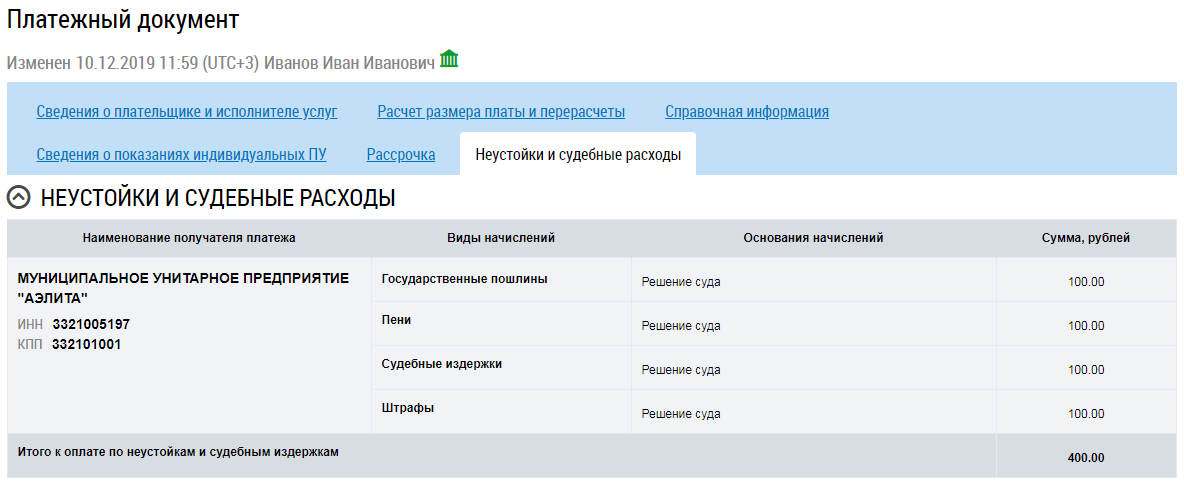Open Сведения о плательщике и исполнителе услуг tab
Viewport: 1184px width, 485px height.
[187, 111]
